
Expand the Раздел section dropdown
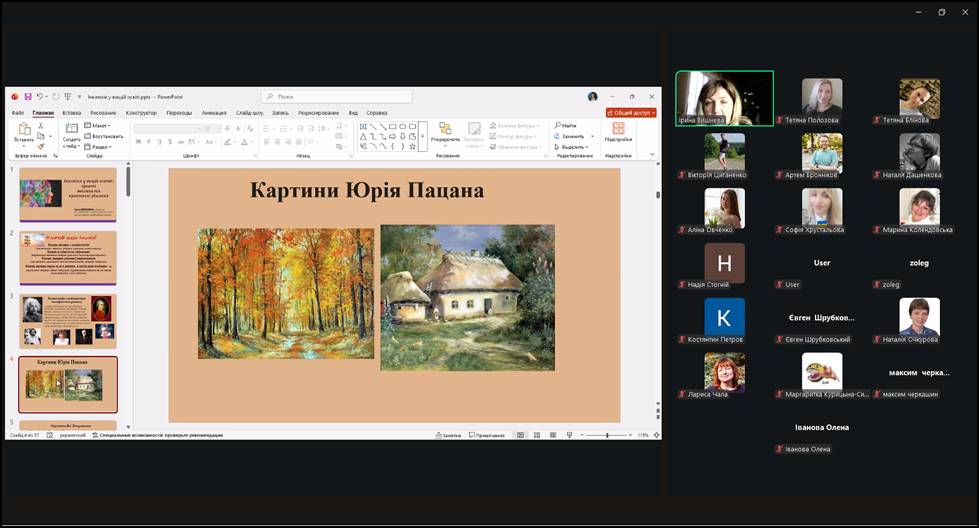[100, 146]
